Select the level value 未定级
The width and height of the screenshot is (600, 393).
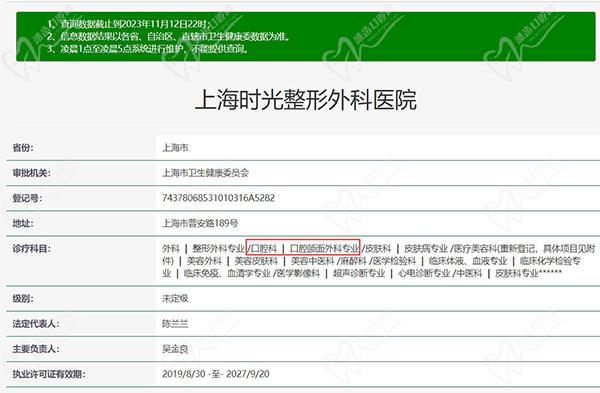[x=175, y=298]
